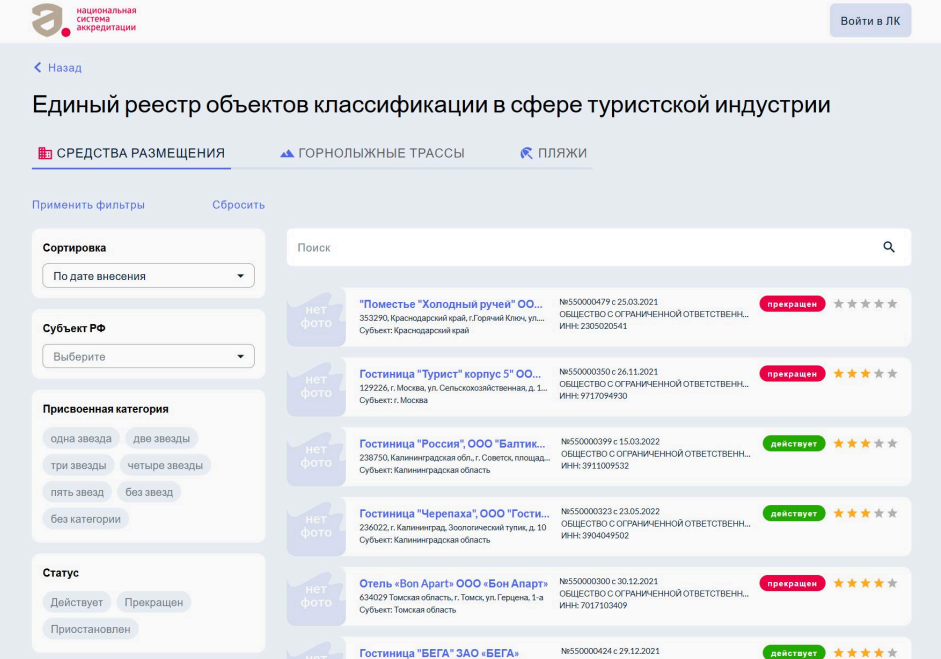Screen dimensions: 941x659
Task: Click "действует" badge on Гостиница Черепаха row
Action: pos(794,513)
